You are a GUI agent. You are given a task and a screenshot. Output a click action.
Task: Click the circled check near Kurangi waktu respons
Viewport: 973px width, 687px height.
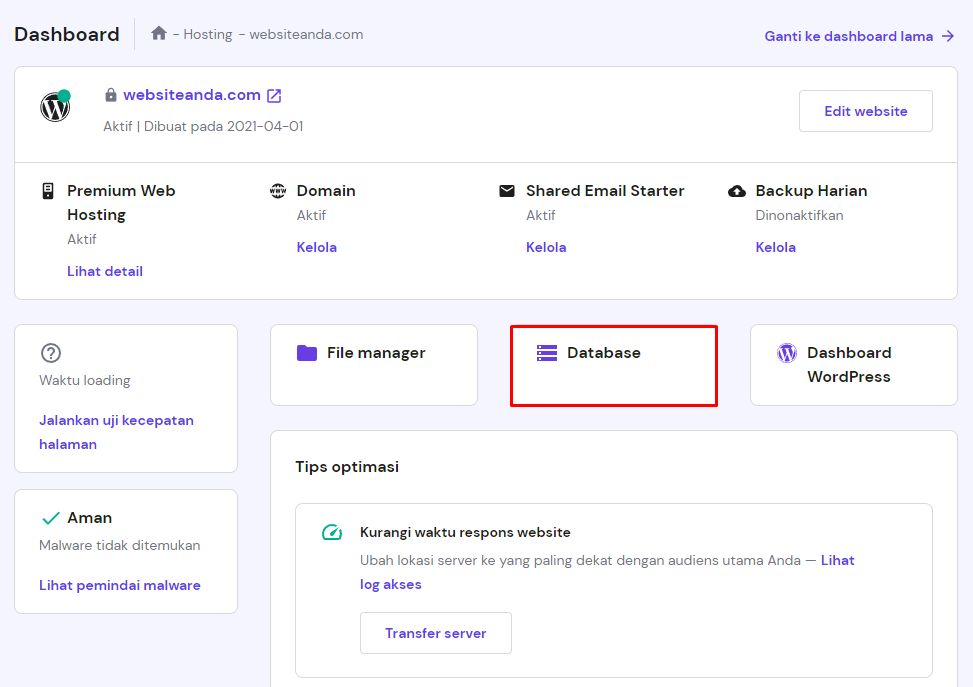pos(330,532)
